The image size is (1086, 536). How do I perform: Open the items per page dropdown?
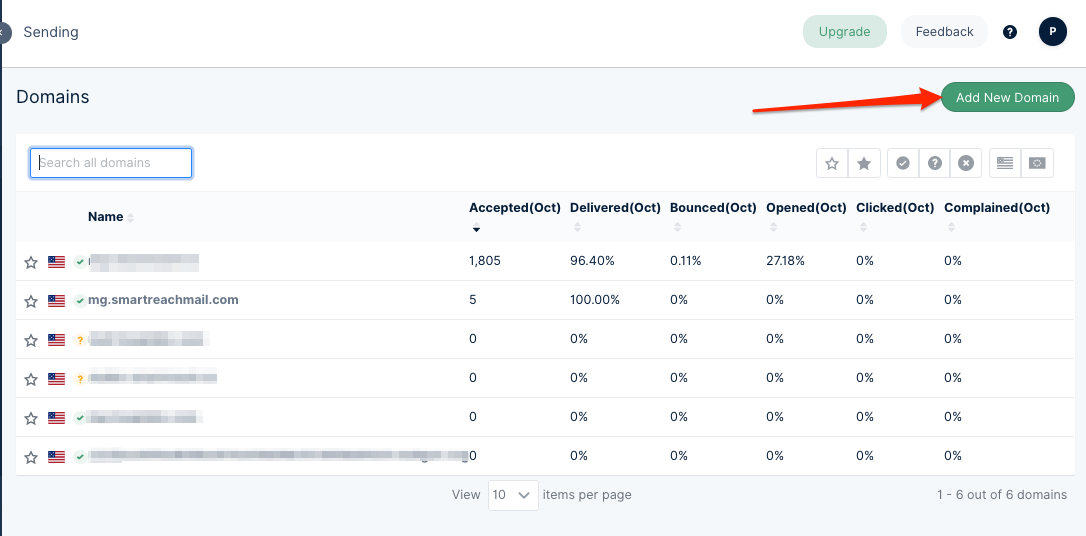tap(513, 495)
